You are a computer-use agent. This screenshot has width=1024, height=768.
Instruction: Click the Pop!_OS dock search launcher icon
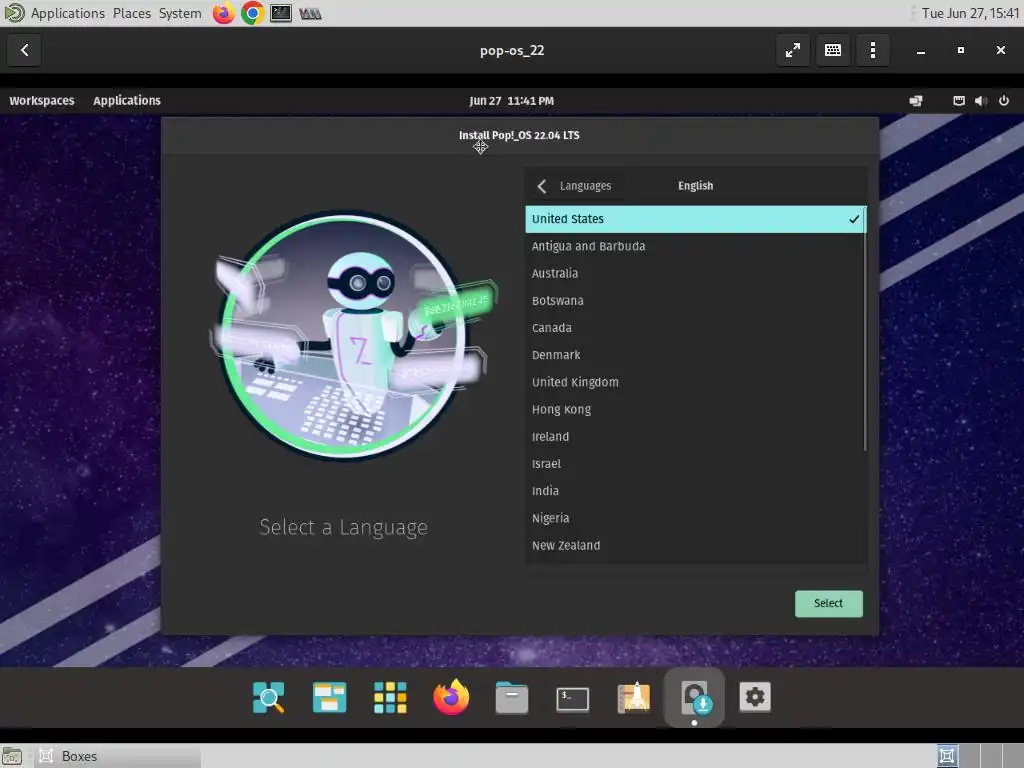point(268,697)
